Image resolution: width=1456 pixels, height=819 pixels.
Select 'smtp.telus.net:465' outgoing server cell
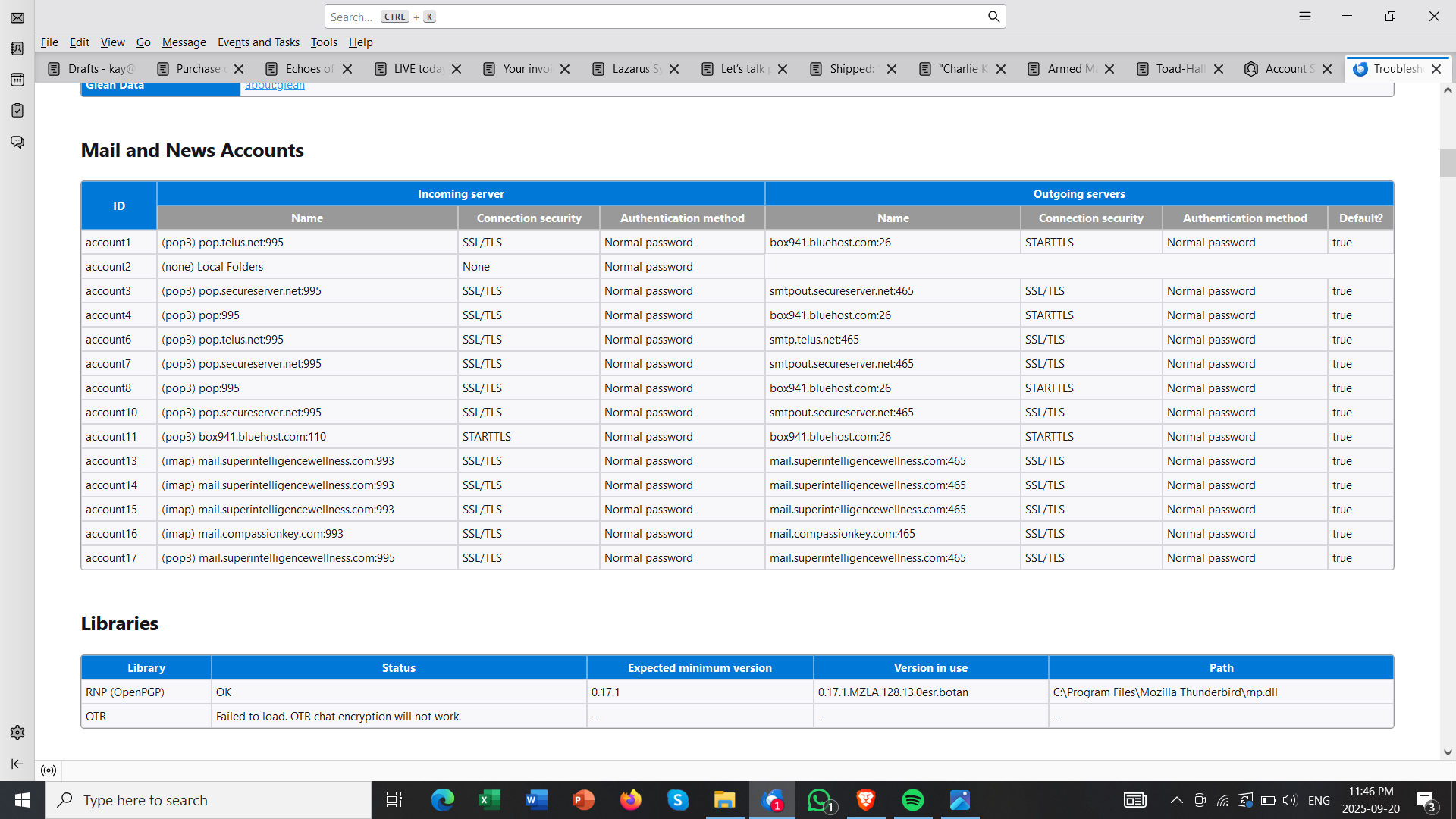[893, 340]
